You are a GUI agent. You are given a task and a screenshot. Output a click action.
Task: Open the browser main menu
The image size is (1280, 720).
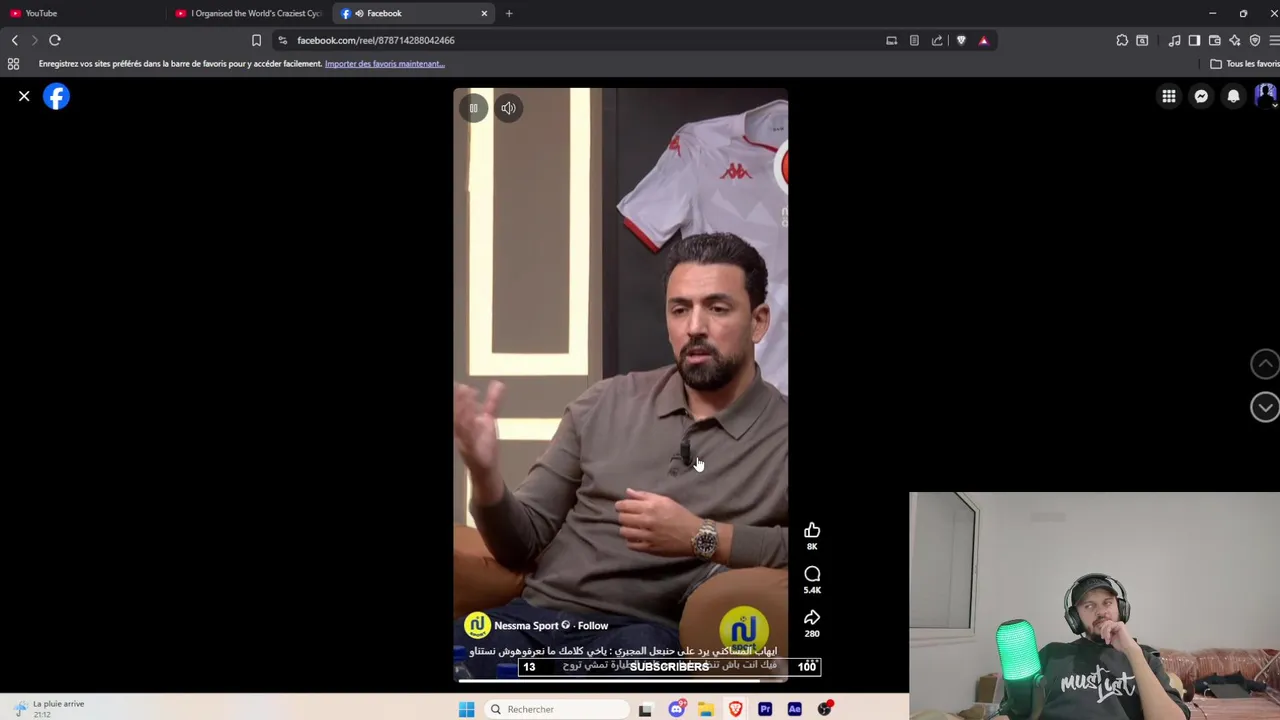[1274, 40]
